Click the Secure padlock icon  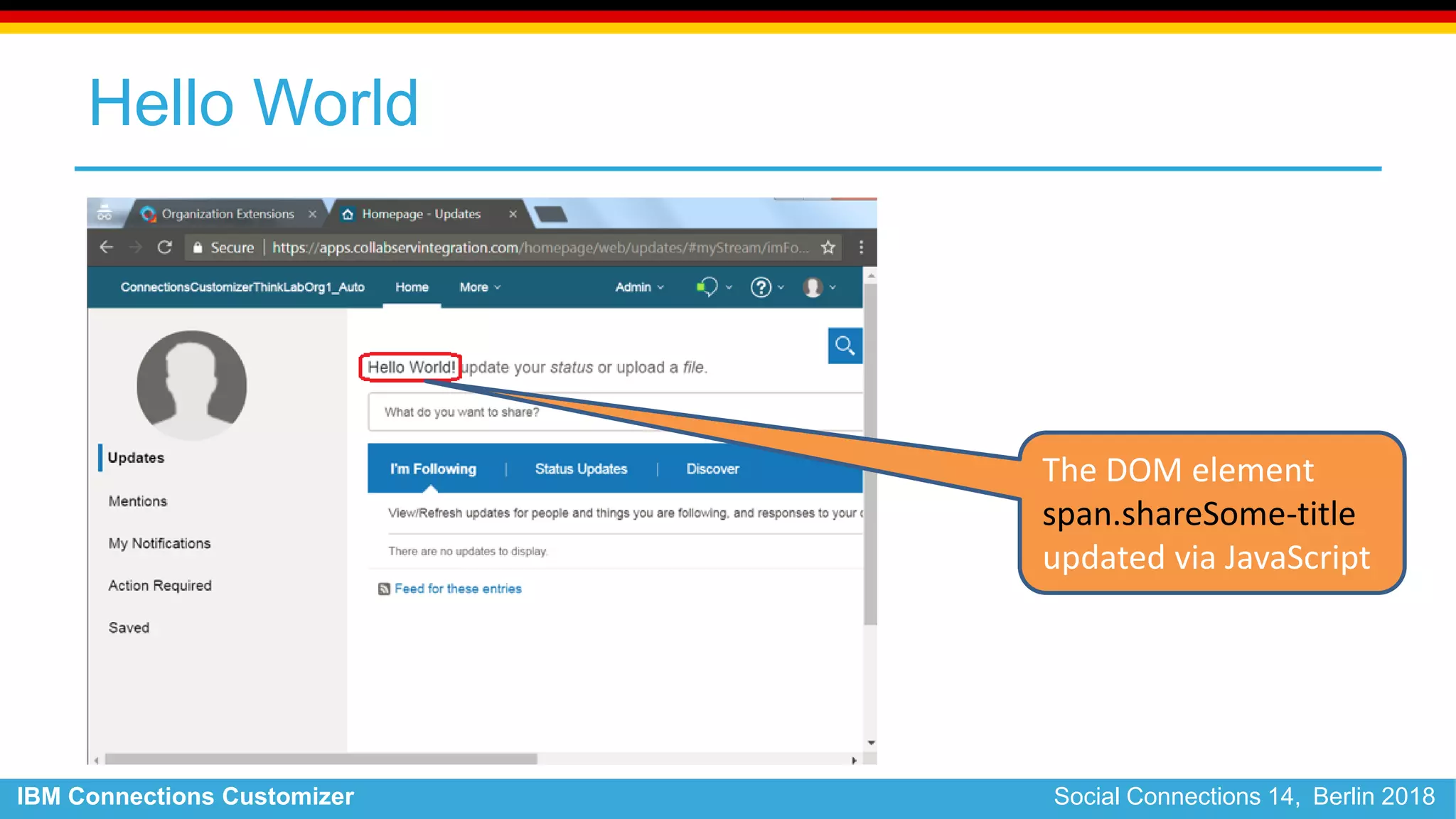(x=198, y=247)
